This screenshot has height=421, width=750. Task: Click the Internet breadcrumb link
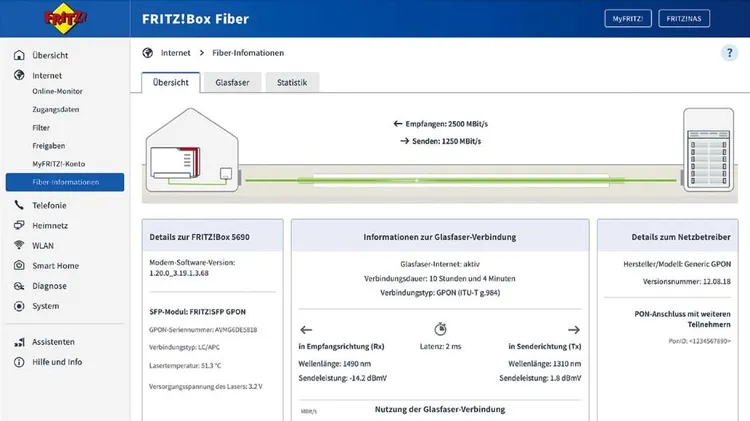(176, 53)
